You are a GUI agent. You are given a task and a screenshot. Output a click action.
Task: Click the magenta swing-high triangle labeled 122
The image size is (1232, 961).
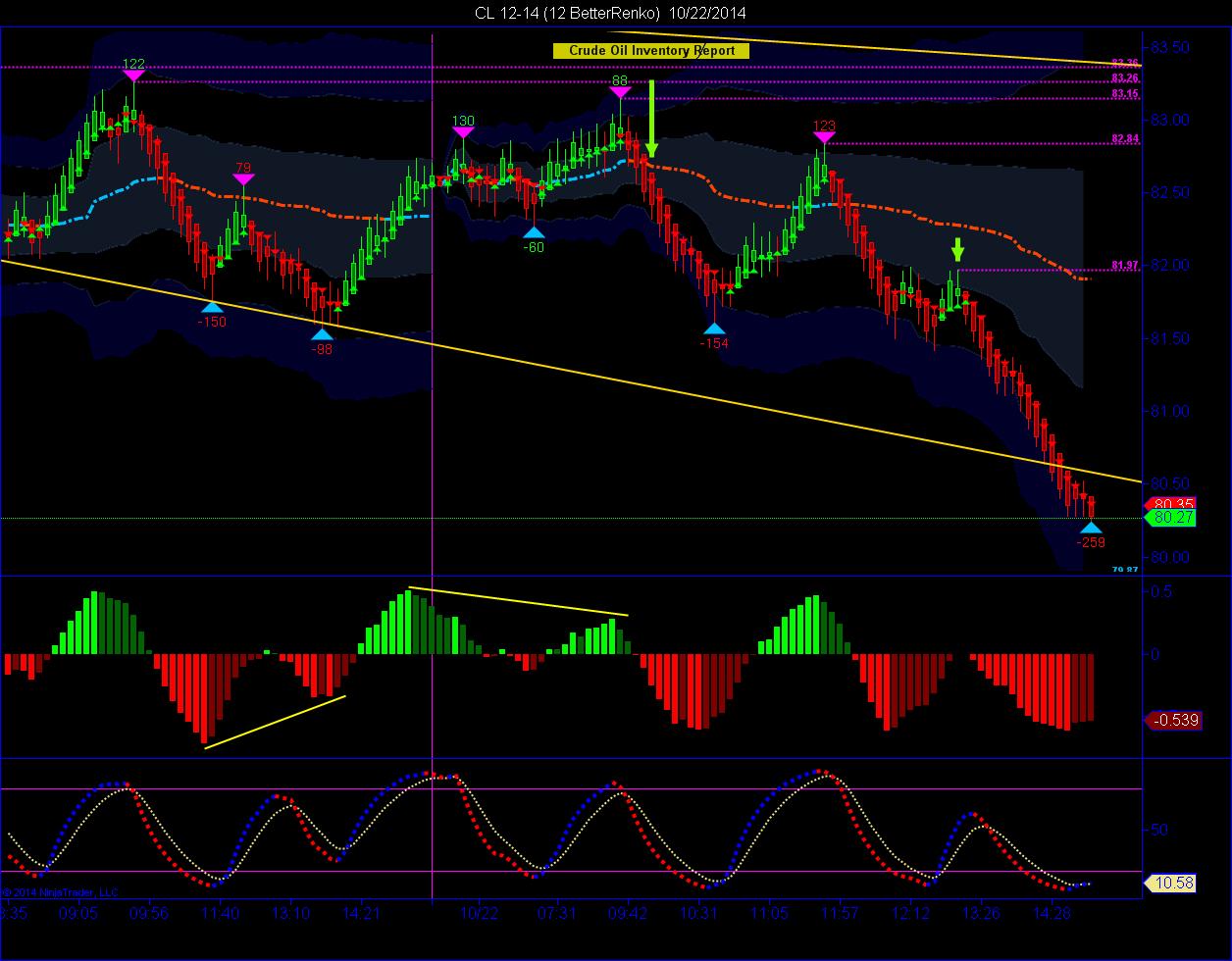(133, 76)
